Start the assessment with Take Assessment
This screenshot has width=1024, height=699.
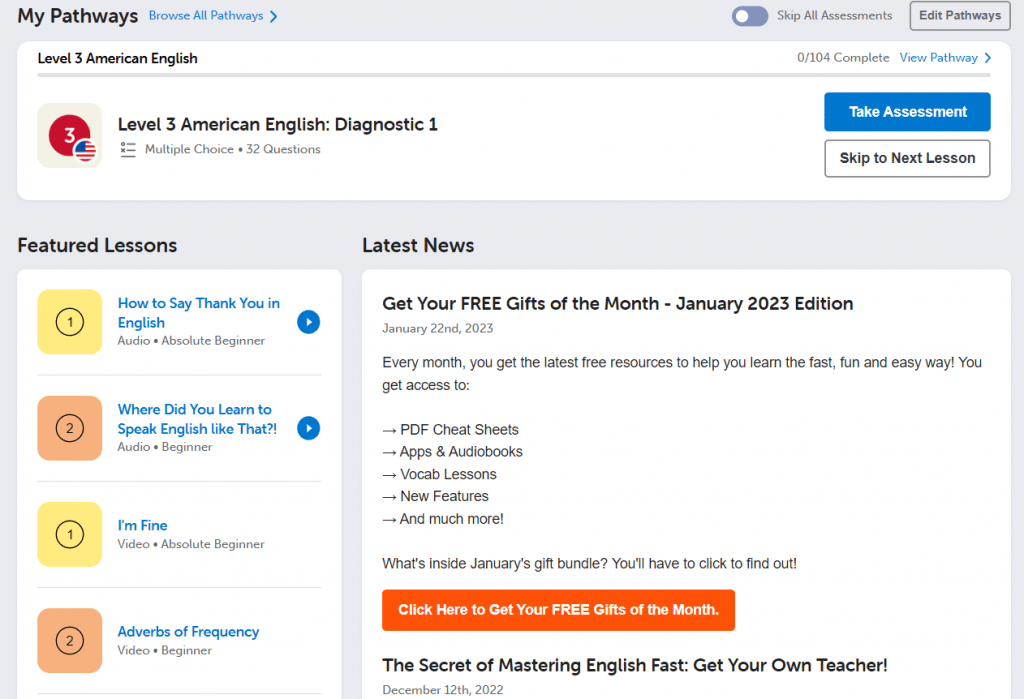(907, 112)
